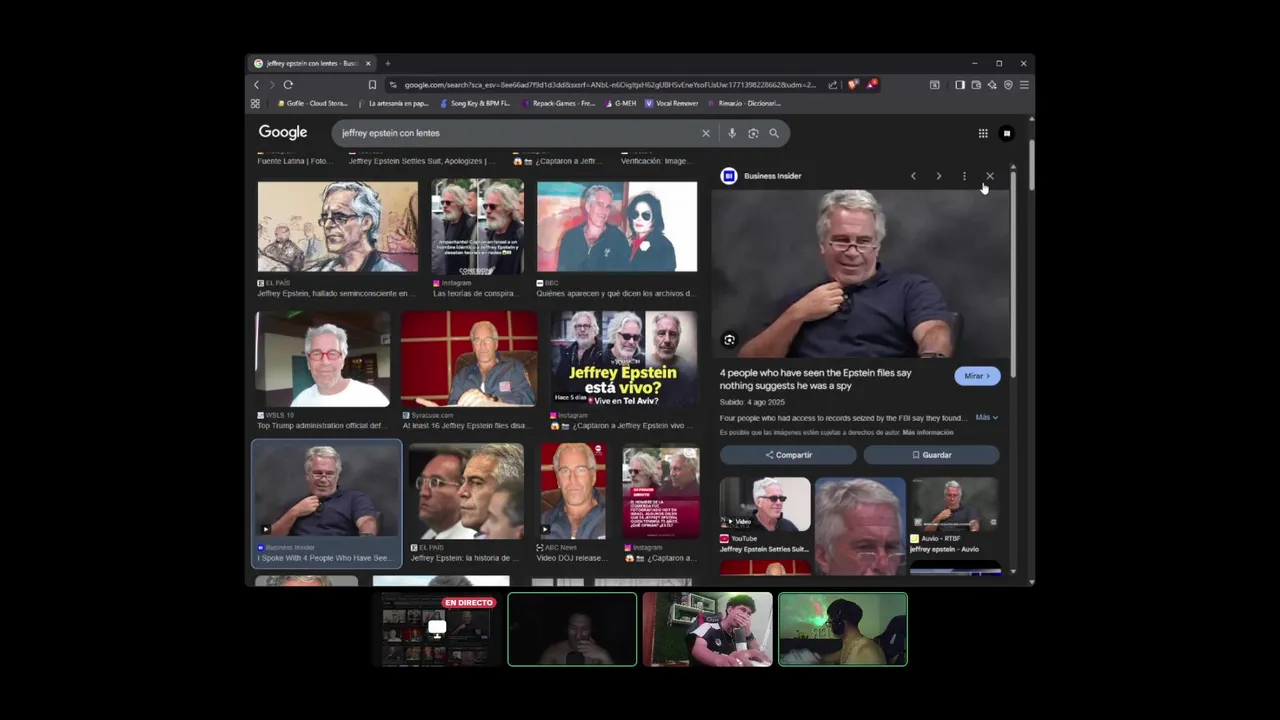This screenshot has height=720, width=1280.
Task: Show the next image in preview panel
Action: tap(938, 176)
